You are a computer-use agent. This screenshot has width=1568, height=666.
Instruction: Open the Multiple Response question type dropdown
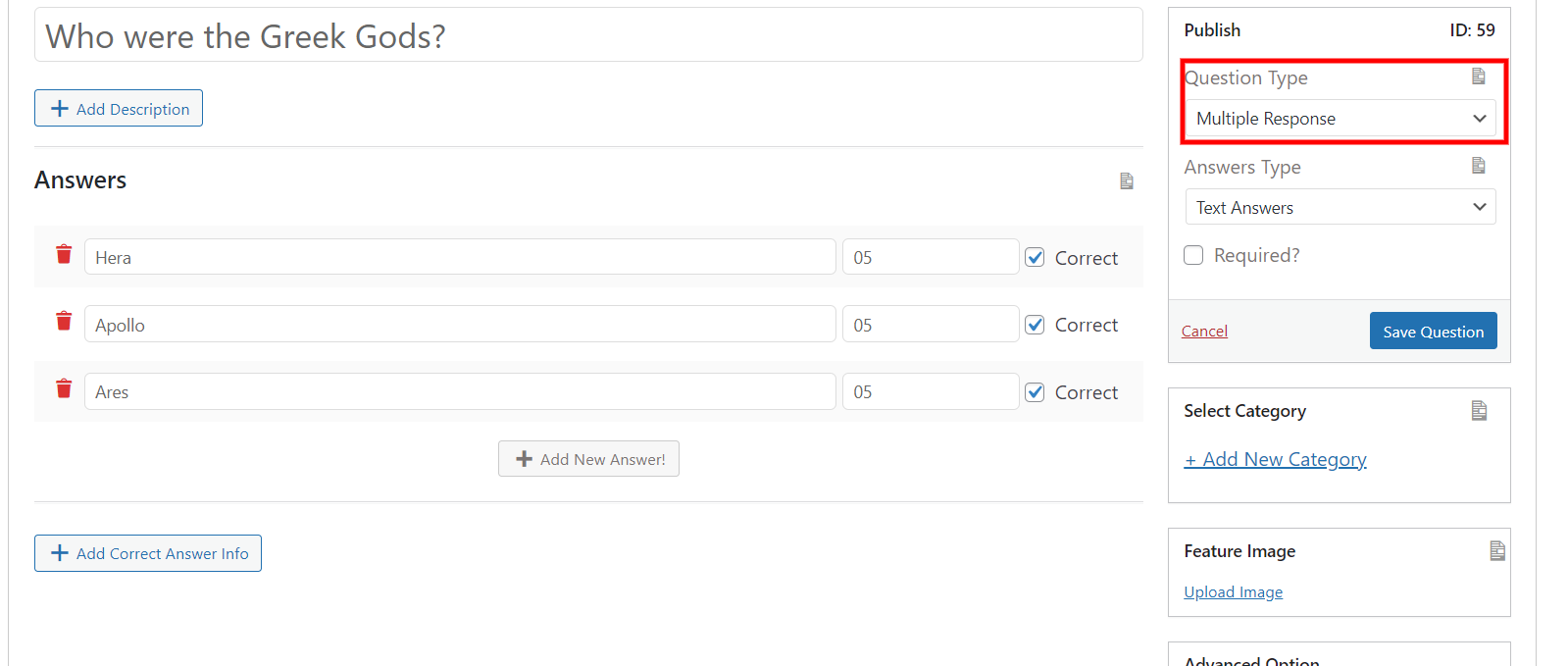[x=1340, y=118]
